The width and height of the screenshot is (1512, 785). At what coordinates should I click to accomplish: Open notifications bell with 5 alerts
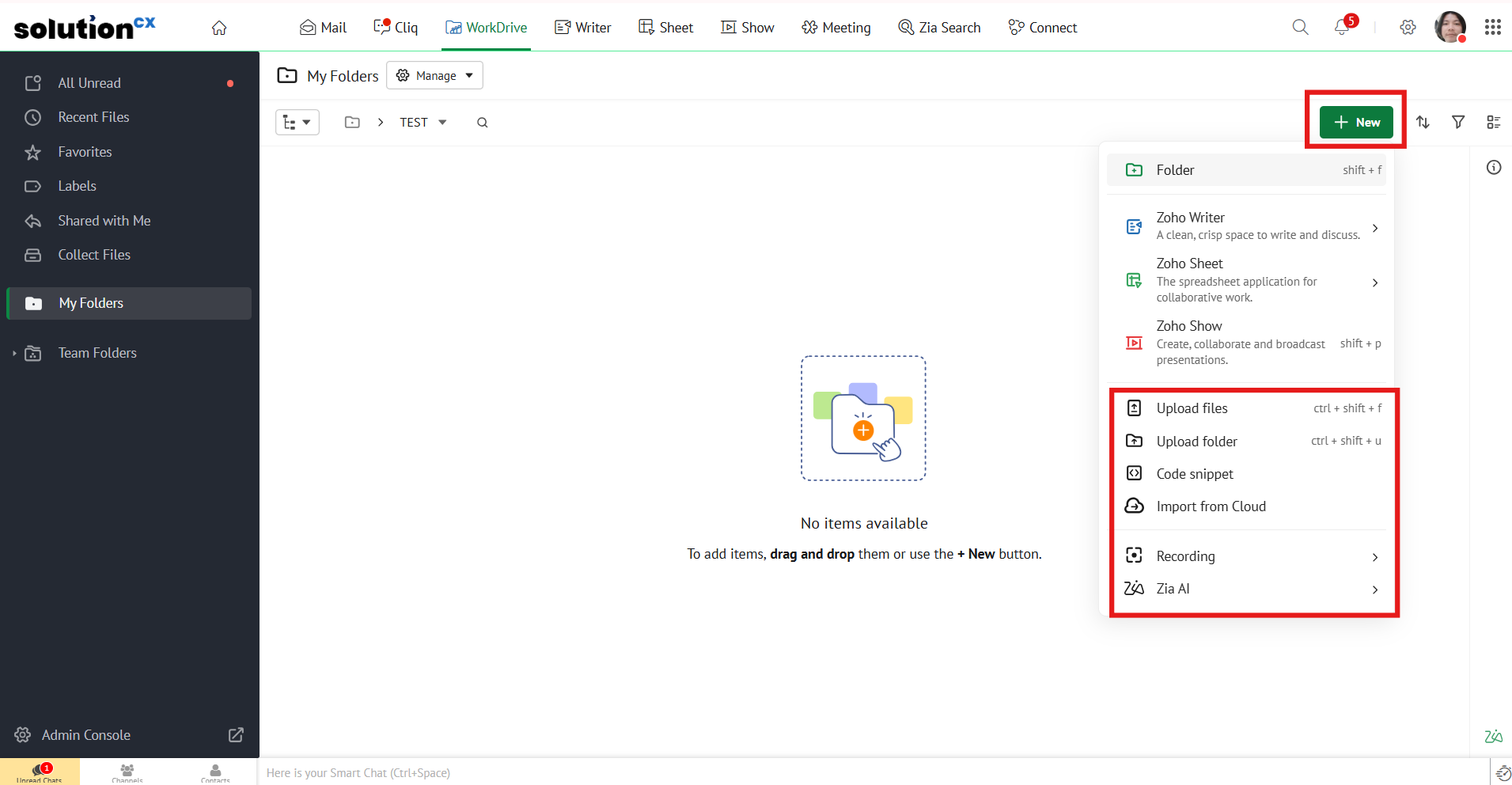pyautogui.click(x=1343, y=26)
